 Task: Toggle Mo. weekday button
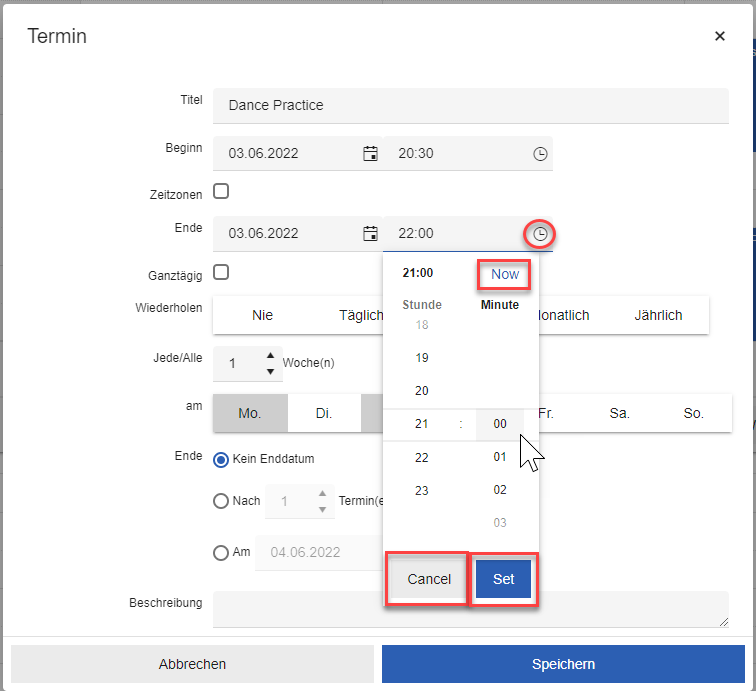coord(250,413)
